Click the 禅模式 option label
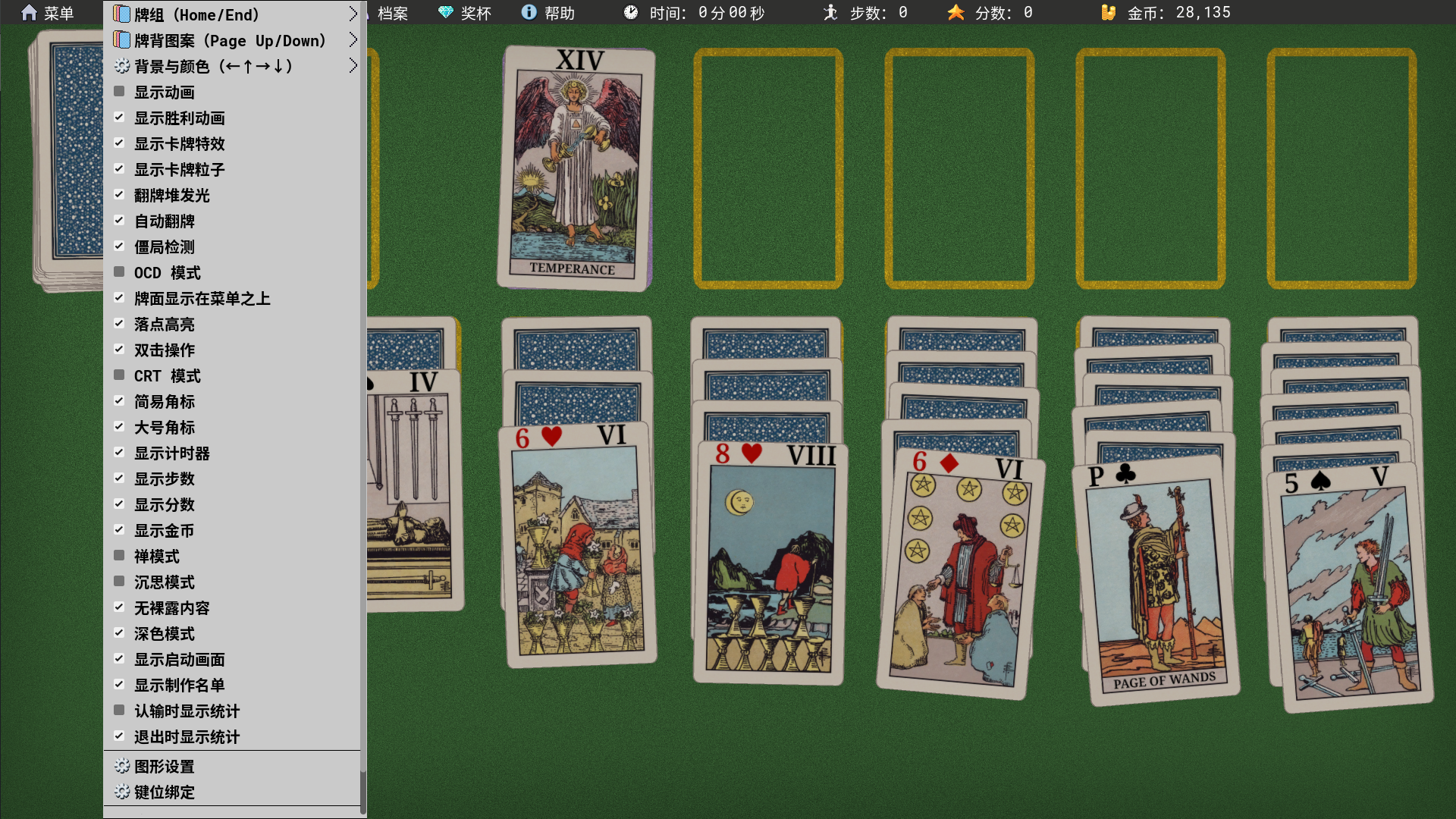This screenshot has width=1456, height=819. 157,556
